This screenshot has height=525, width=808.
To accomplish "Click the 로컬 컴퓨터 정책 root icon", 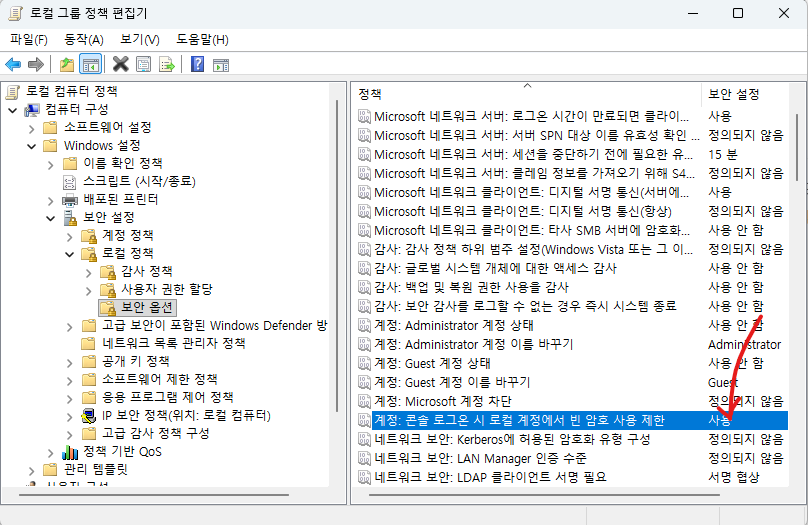I will pyautogui.click(x=13, y=92).
